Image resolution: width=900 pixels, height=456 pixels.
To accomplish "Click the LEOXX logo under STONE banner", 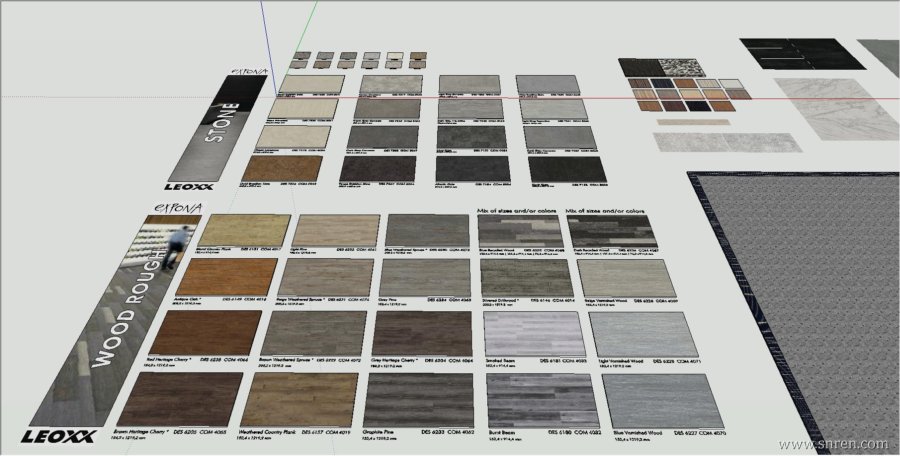I will (189, 187).
